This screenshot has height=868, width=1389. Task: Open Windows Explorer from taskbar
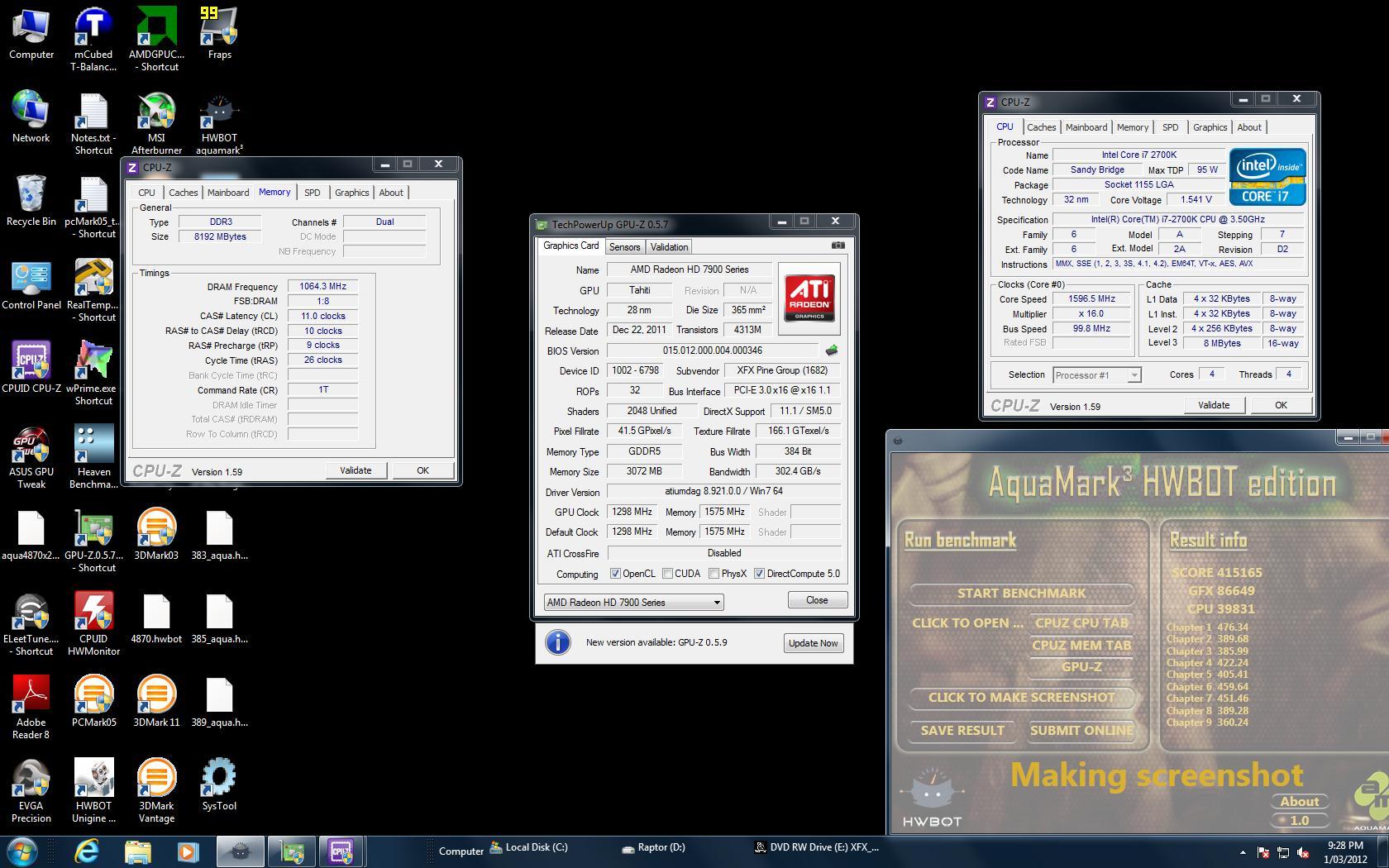click(x=137, y=851)
